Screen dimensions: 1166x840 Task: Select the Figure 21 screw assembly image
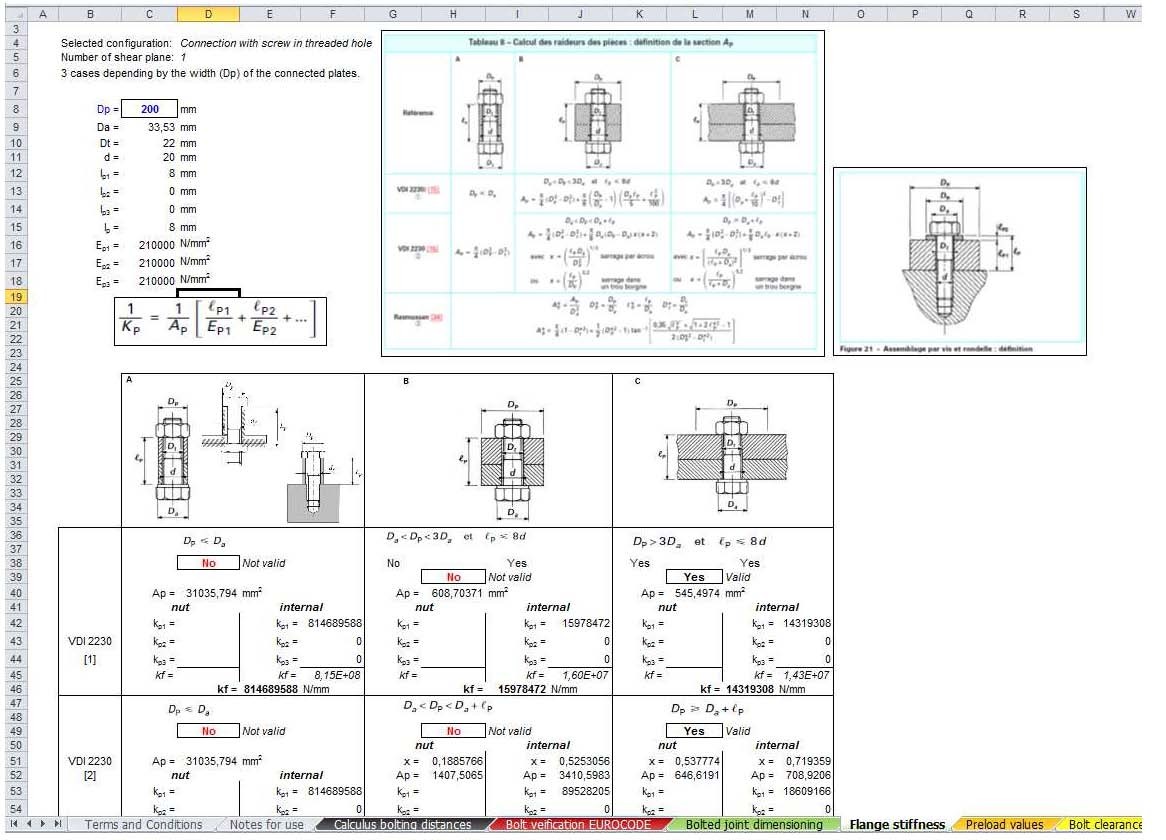(960, 260)
